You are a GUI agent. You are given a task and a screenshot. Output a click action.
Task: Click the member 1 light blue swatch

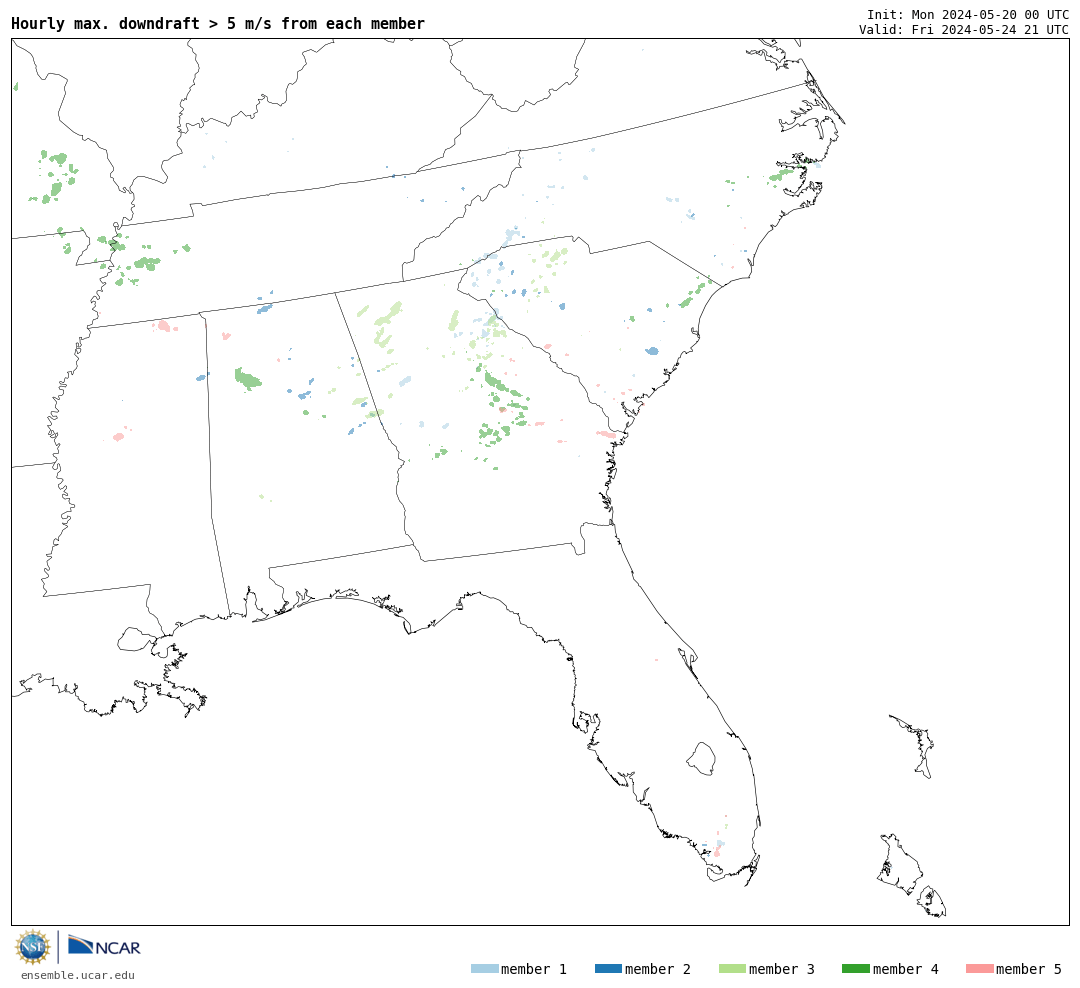pyautogui.click(x=484, y=969)
